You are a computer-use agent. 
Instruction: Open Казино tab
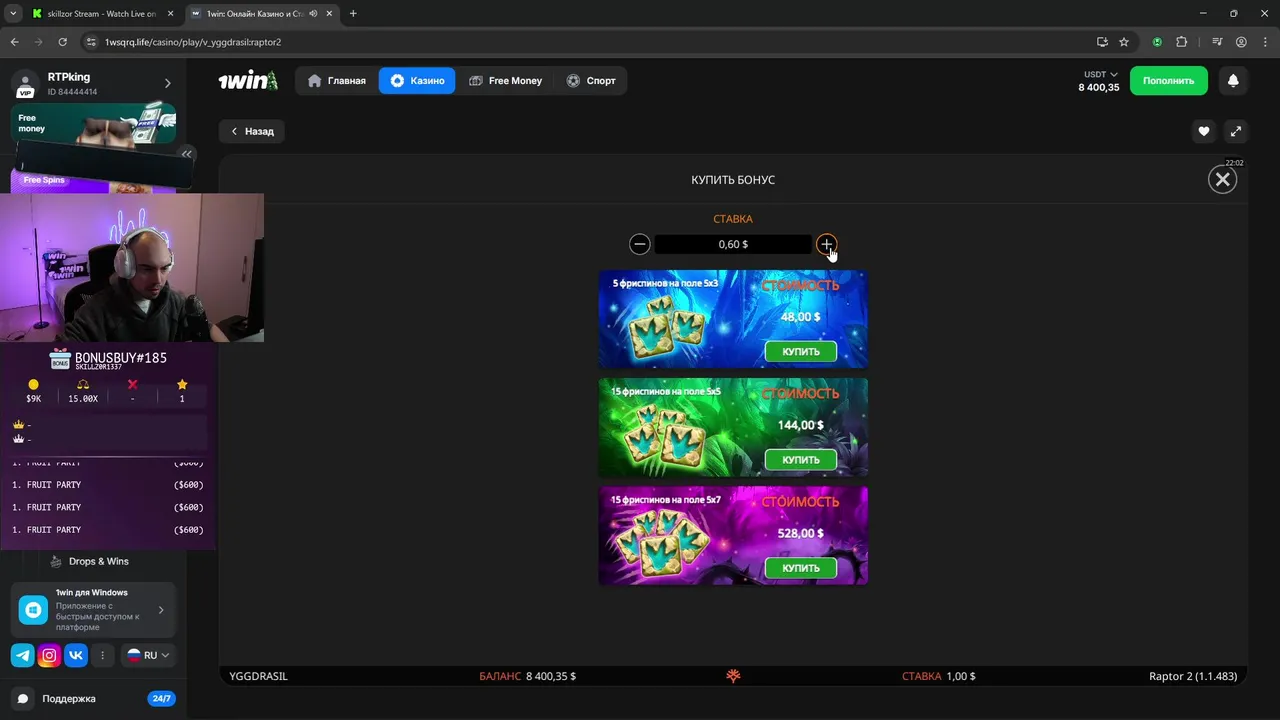coord(417,81)
